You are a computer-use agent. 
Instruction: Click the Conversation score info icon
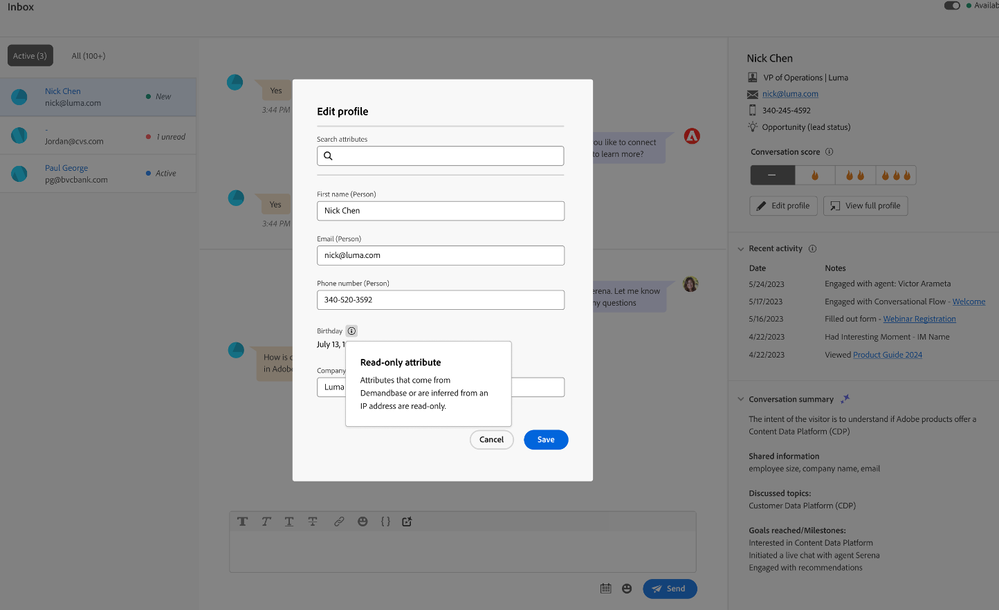coord(829,152)
